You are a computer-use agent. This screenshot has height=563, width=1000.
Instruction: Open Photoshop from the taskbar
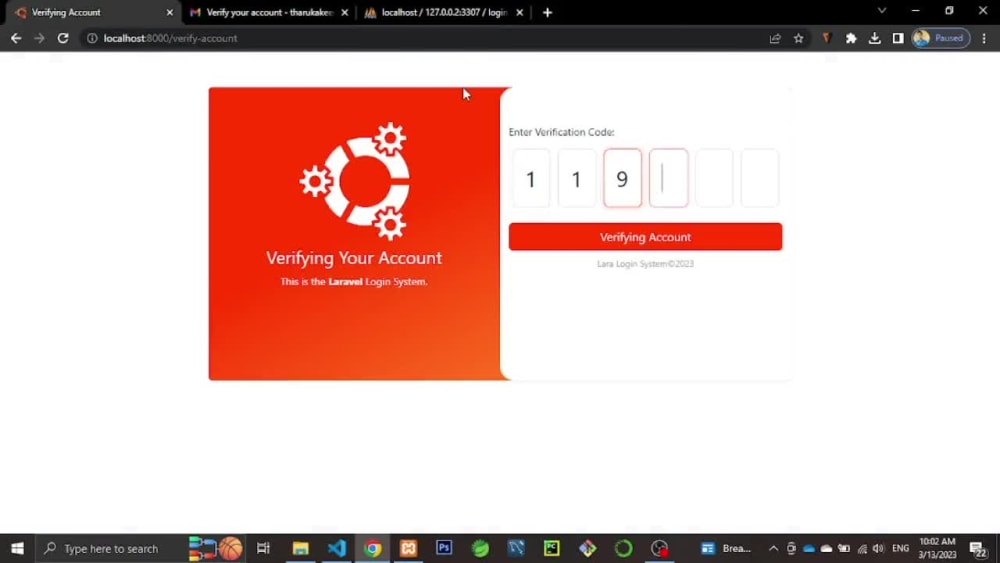pos(445,548)
